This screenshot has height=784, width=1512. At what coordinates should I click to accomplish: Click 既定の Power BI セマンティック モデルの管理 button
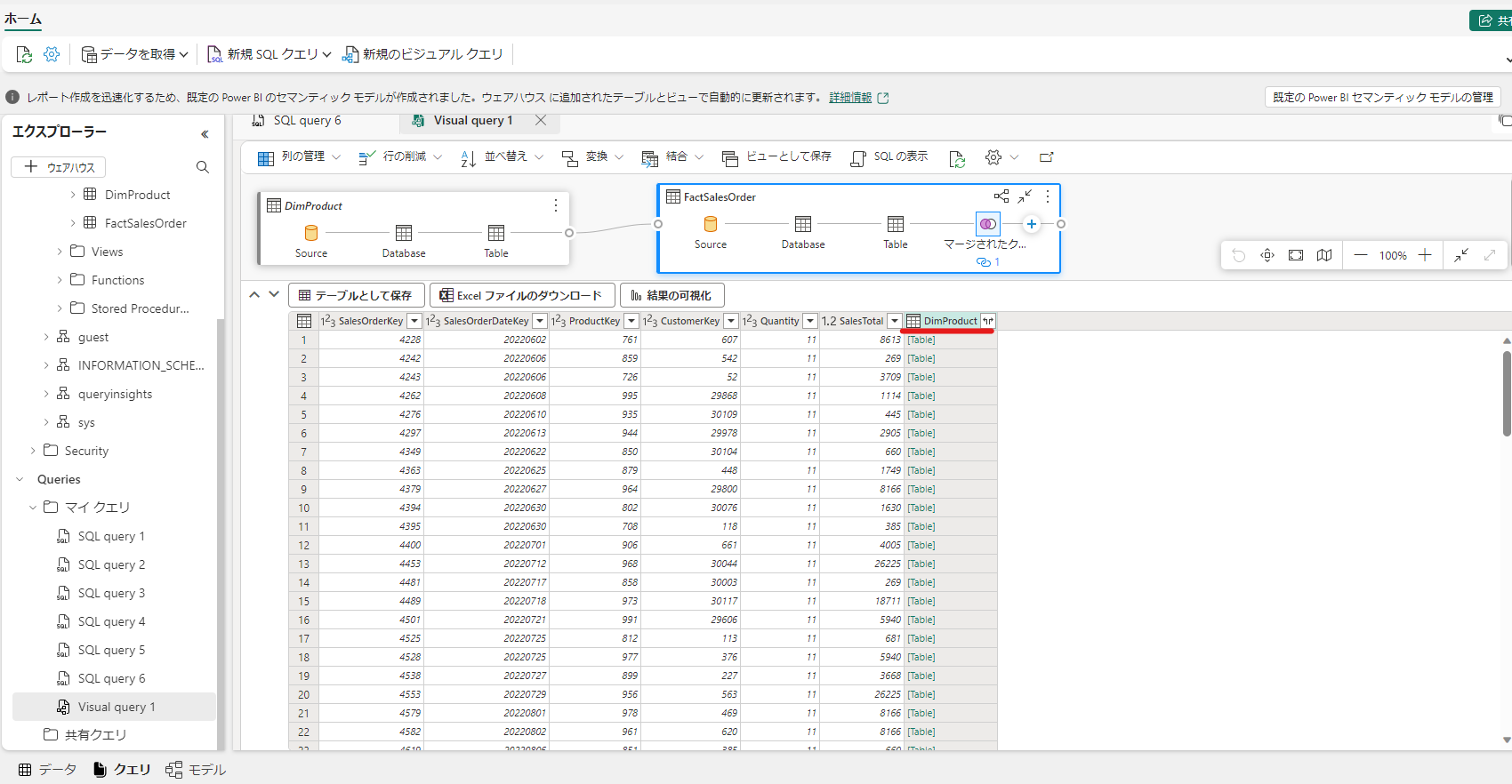click(1383, 98)
